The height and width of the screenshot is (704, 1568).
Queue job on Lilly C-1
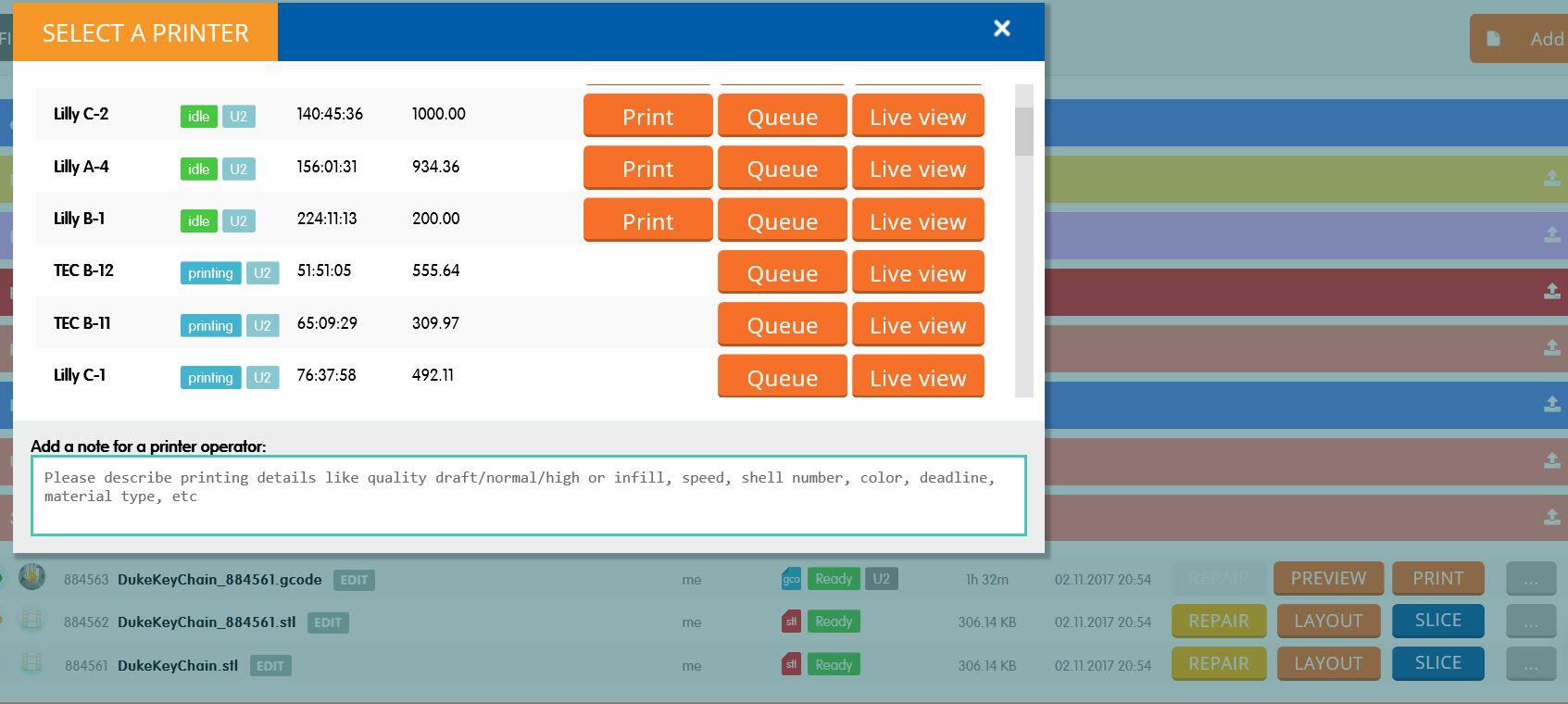[782, 377]
